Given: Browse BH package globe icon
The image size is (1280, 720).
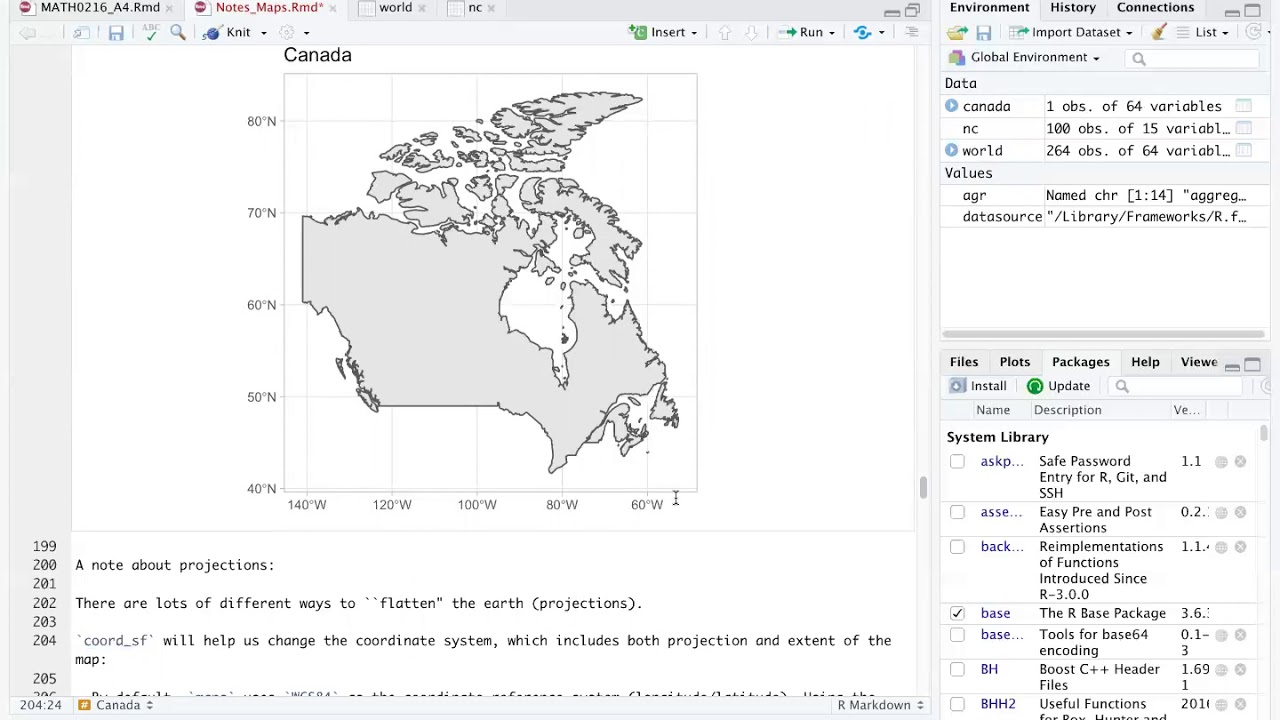Looking at the screenshot, I should click(1221, 670).
